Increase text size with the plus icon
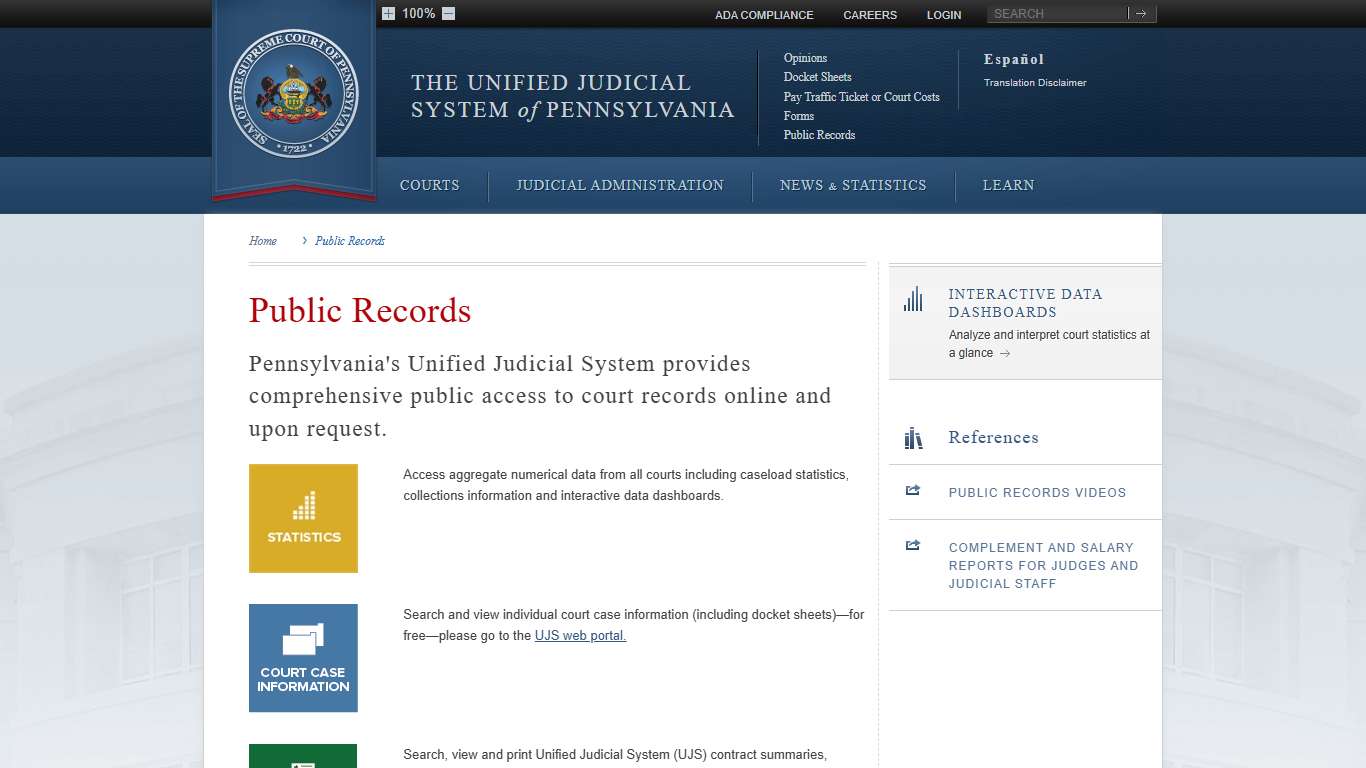The width and height of the screenshot is (1366, 768). click(389, 14)
